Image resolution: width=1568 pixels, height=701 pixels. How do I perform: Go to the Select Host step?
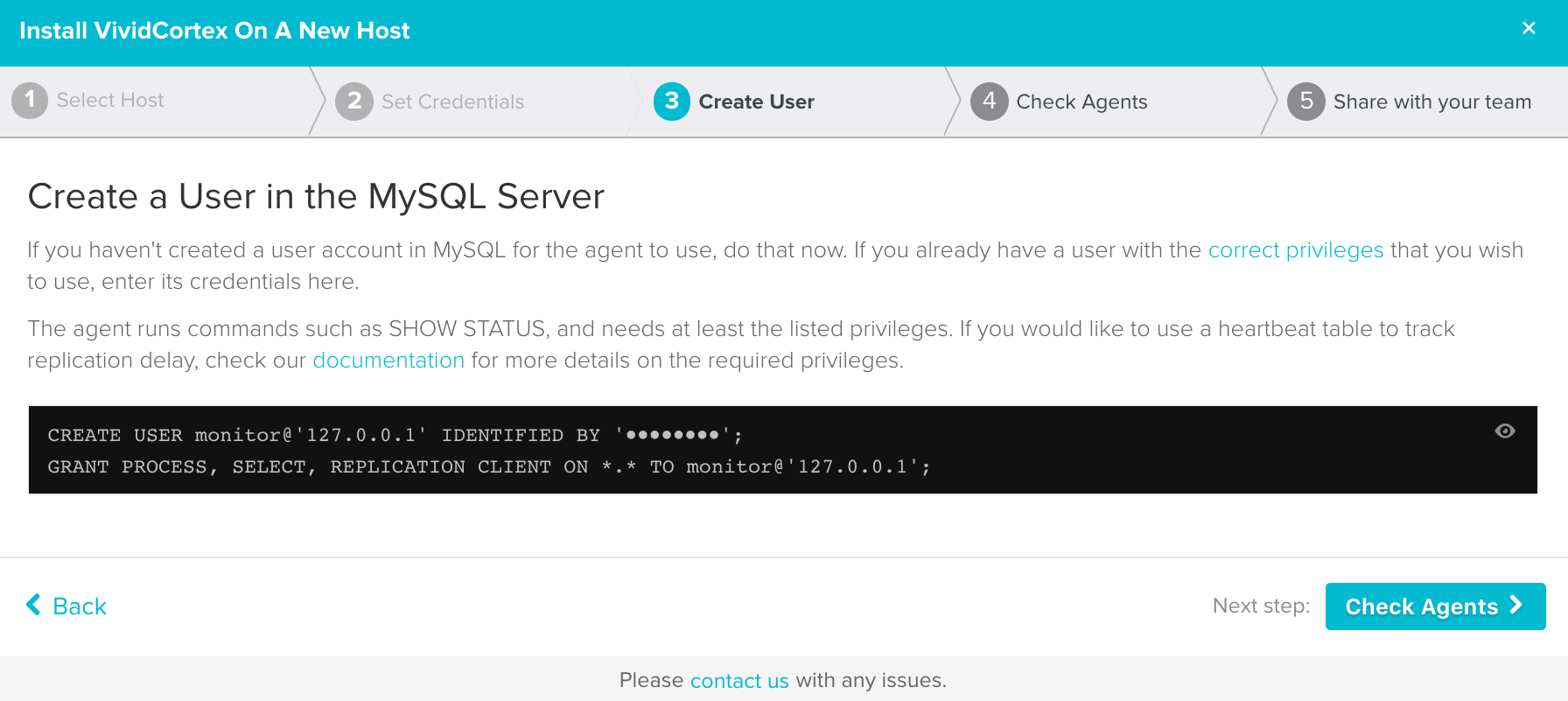coord(110,101)
